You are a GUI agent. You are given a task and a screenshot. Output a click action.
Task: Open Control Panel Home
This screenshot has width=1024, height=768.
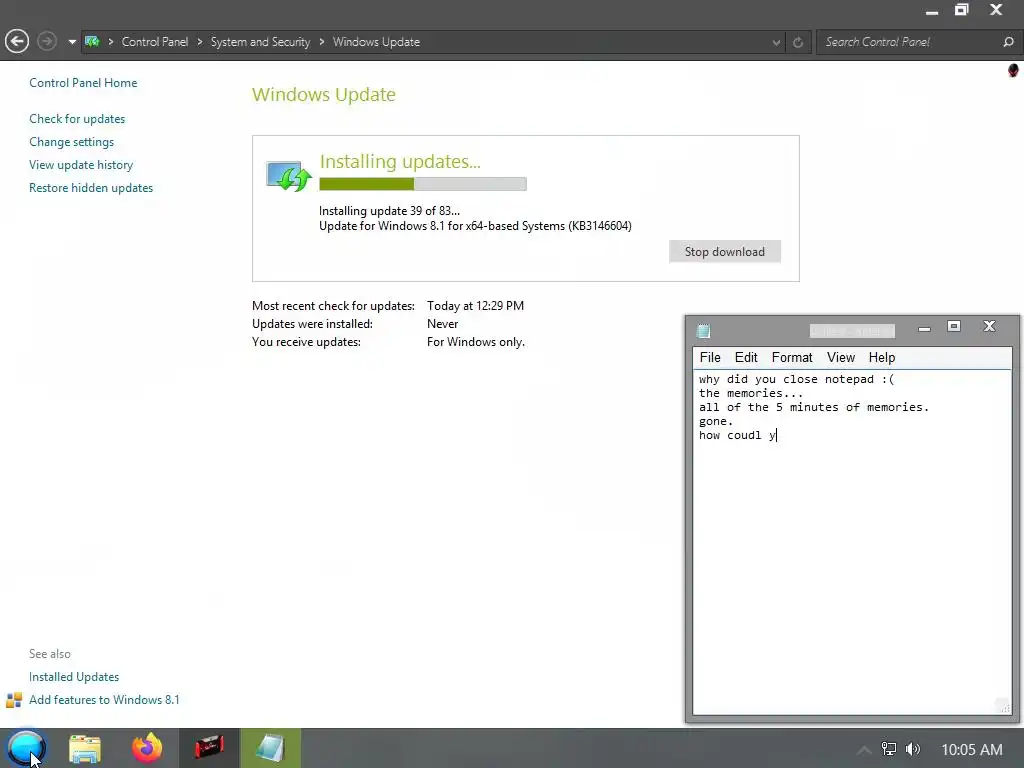tap(83, 83)
